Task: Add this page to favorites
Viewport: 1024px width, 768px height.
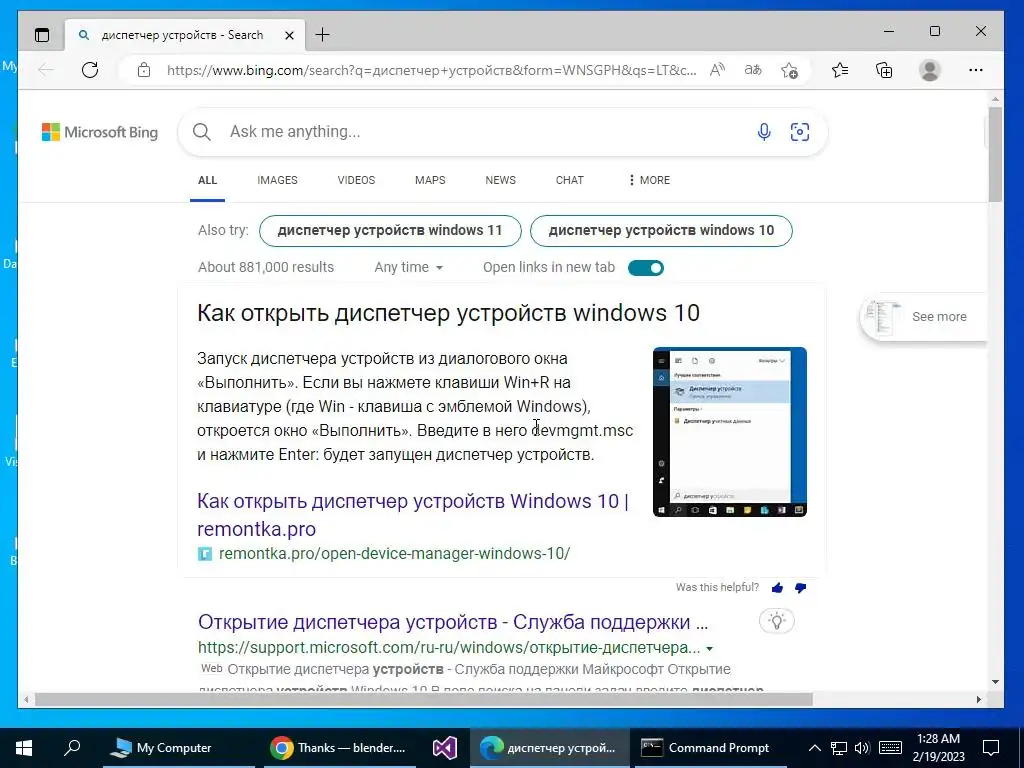Action: (790, 70)
